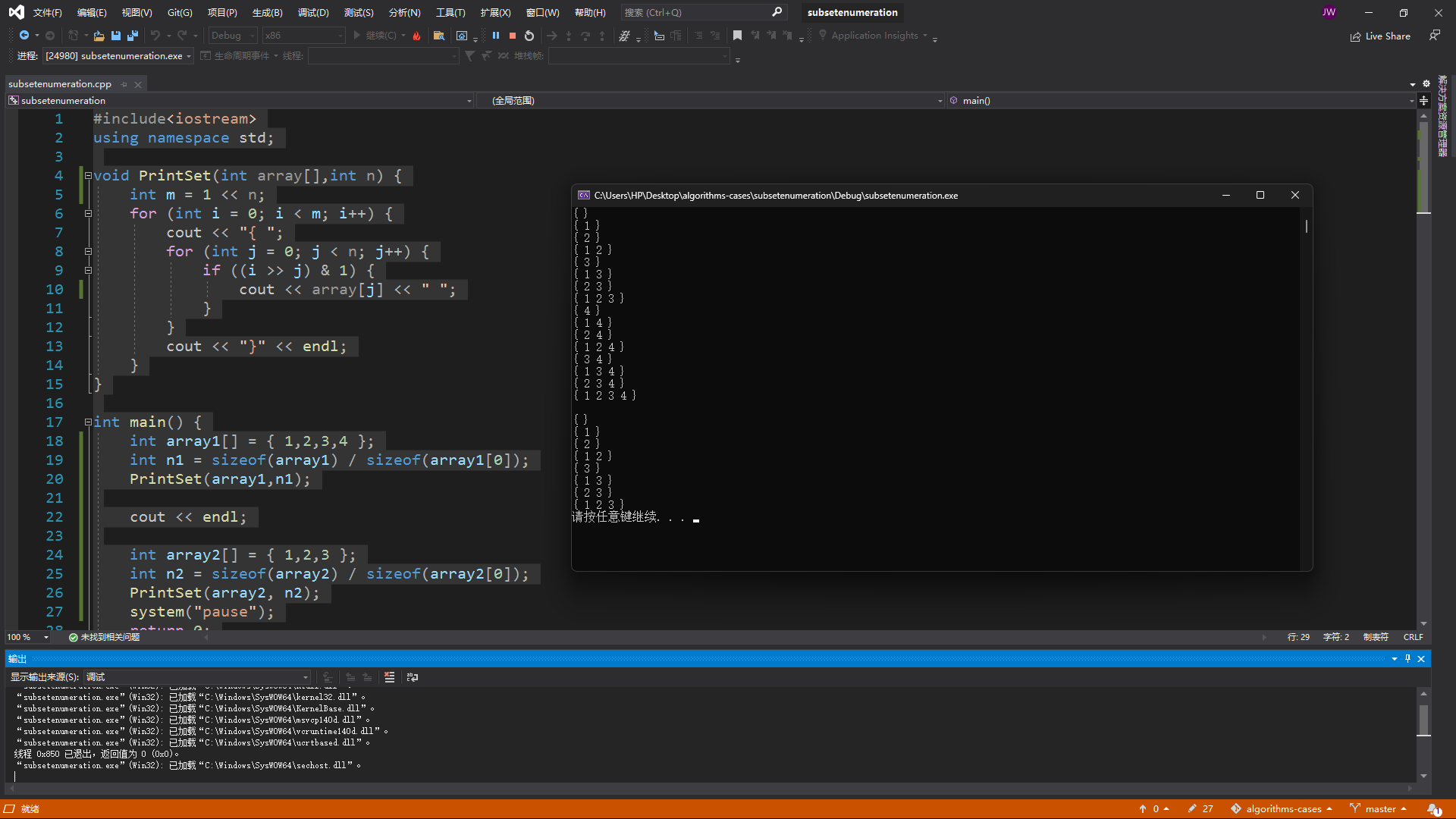The height and width of the screenshot is (819, 1456).
Task: Click the Hot Reload flame icon
Action: [416, 36]
